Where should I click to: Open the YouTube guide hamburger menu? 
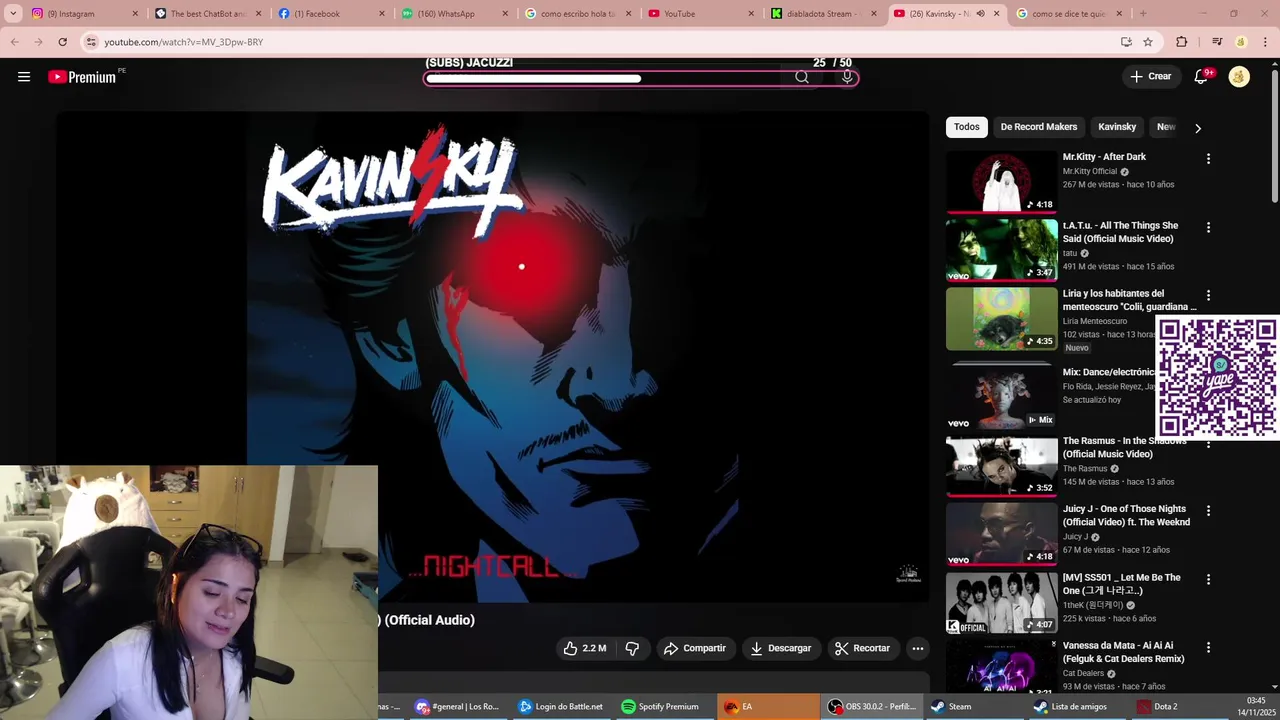tap(24, 77)
